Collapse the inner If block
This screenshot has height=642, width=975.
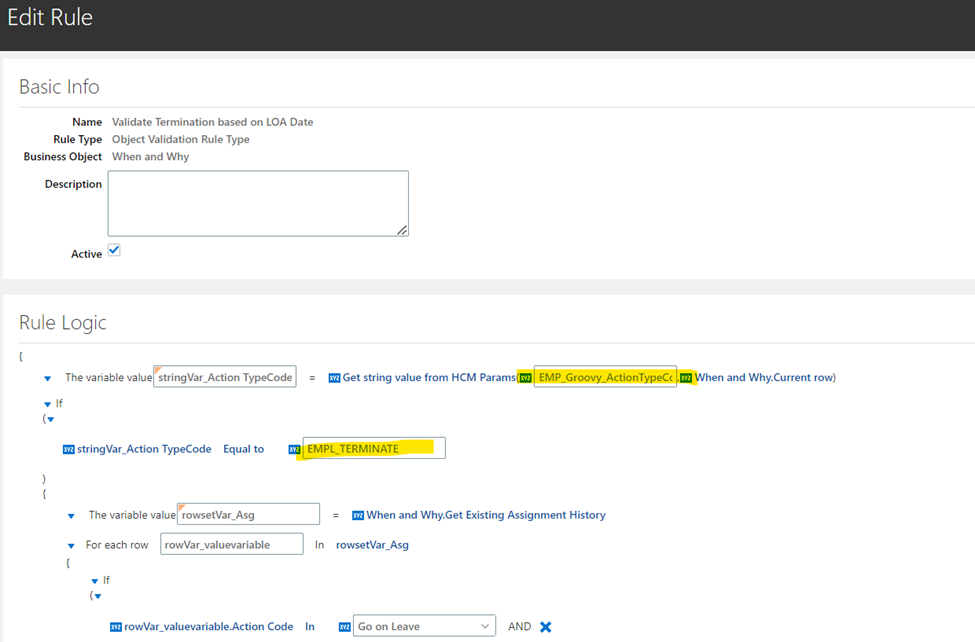point(95,580)
